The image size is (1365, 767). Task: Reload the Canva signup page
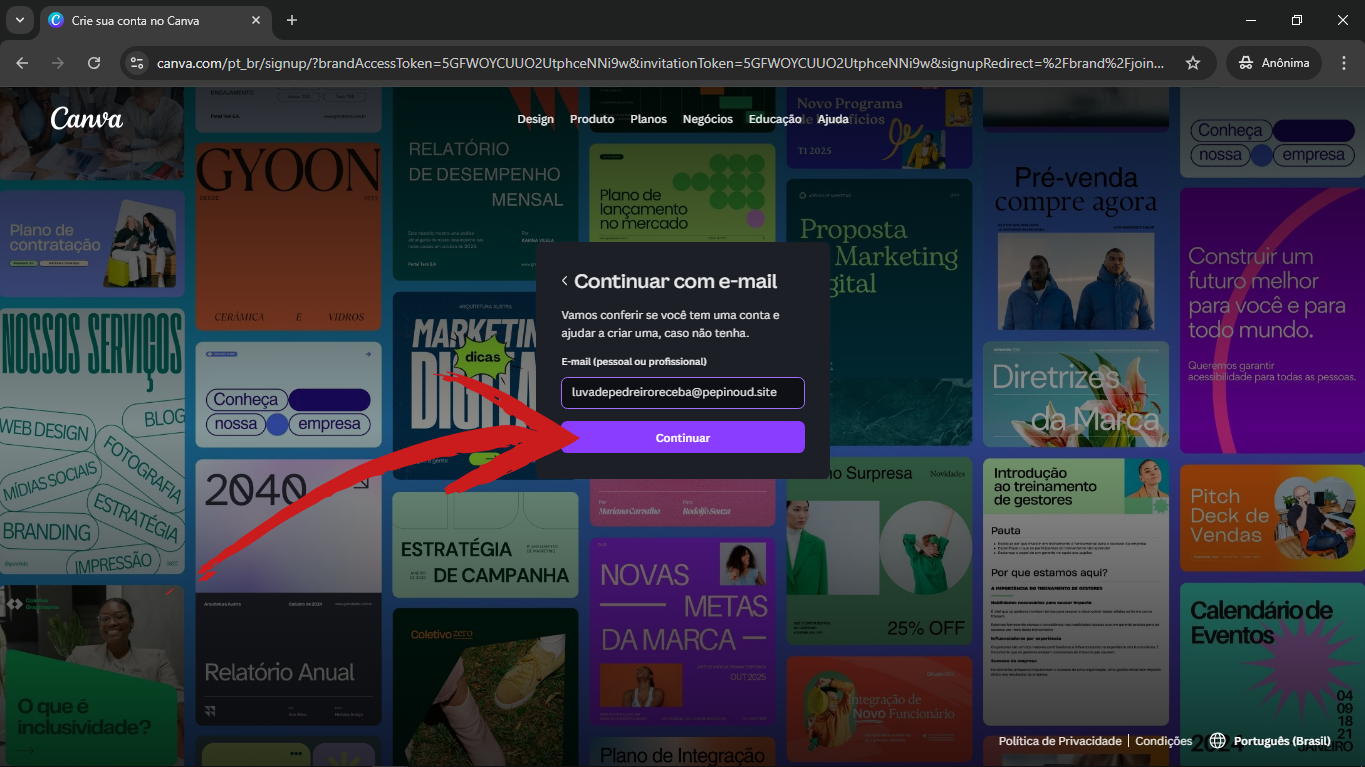coord(94,63)
